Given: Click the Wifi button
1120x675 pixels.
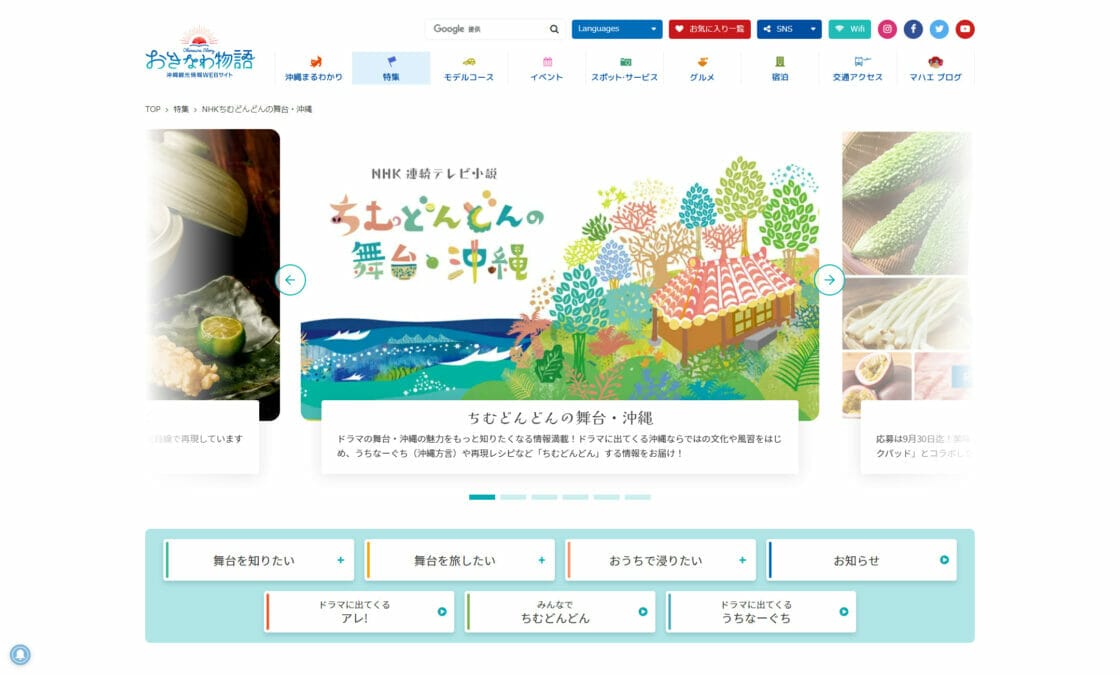Looking at the screenshot, I should coord(849,29).
